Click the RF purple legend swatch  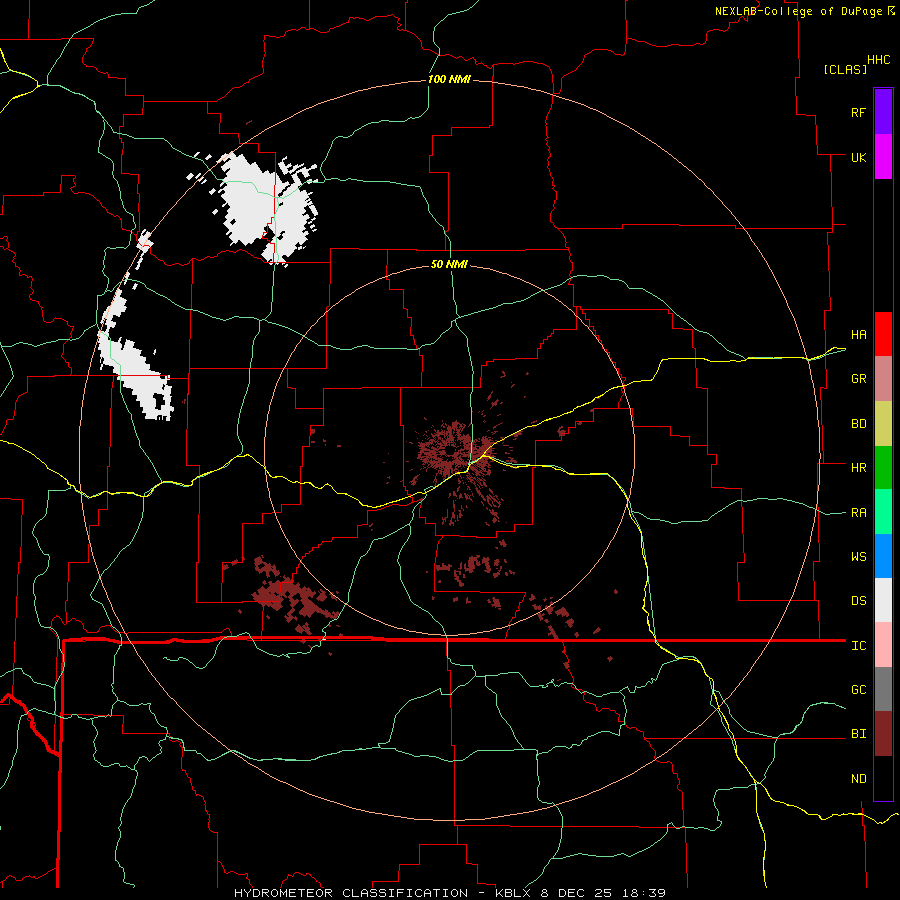[883, 112]
